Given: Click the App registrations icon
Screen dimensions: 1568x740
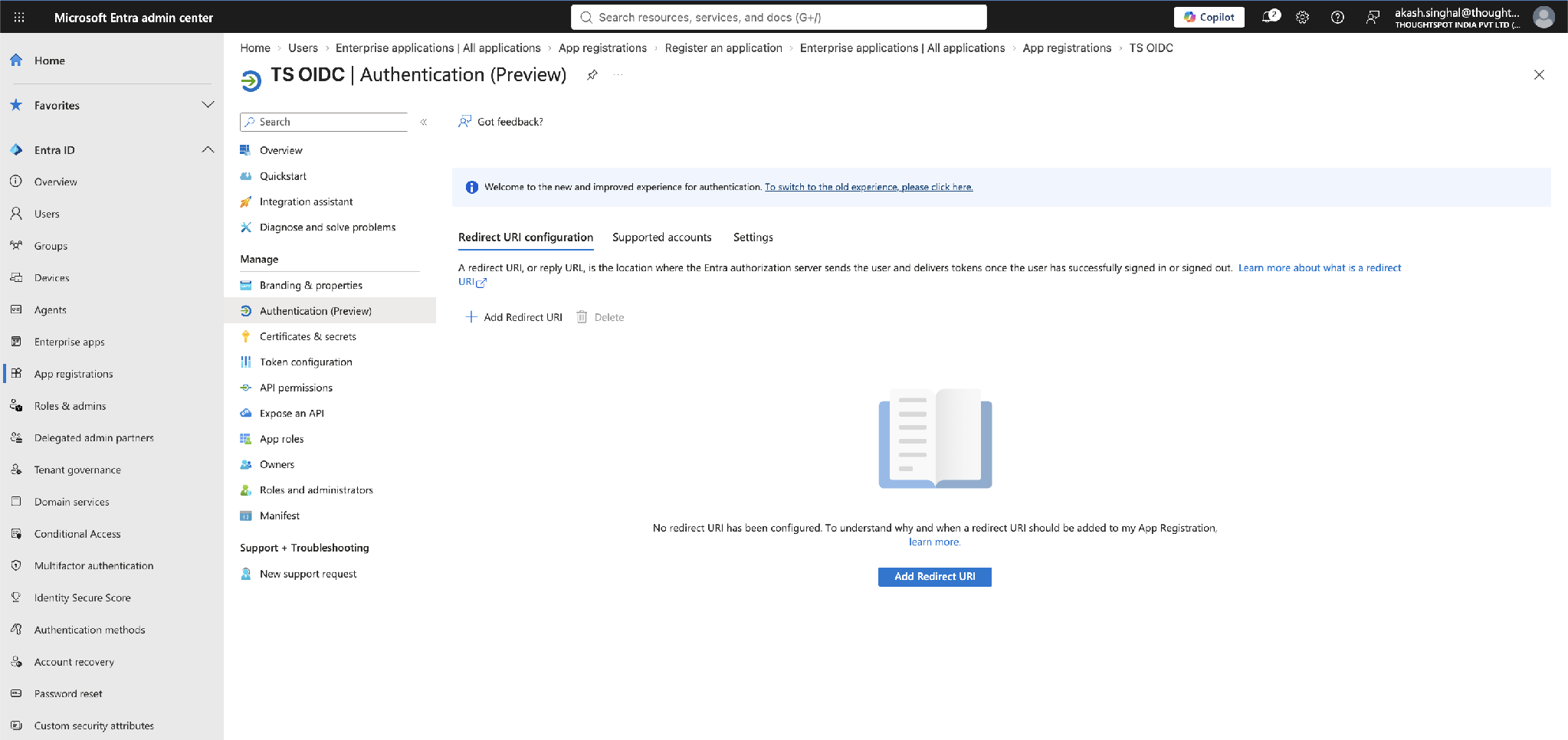Looking at the screenshot, I should point(16,373).
